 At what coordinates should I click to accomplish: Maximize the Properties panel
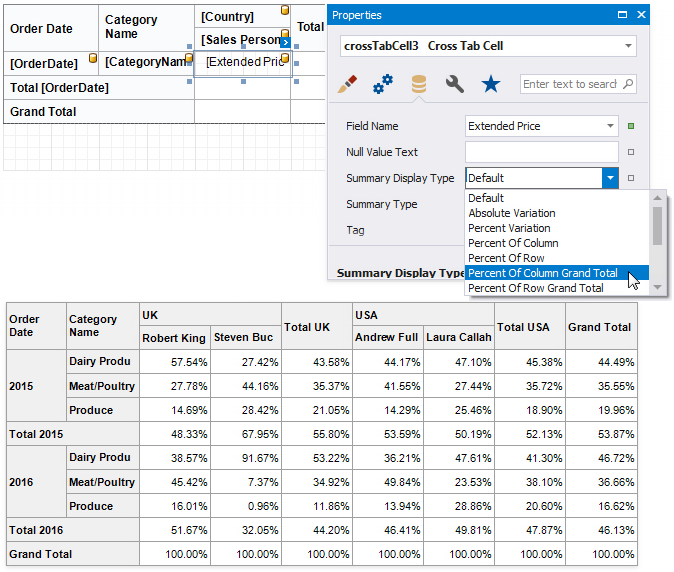(x=623, y=15)
